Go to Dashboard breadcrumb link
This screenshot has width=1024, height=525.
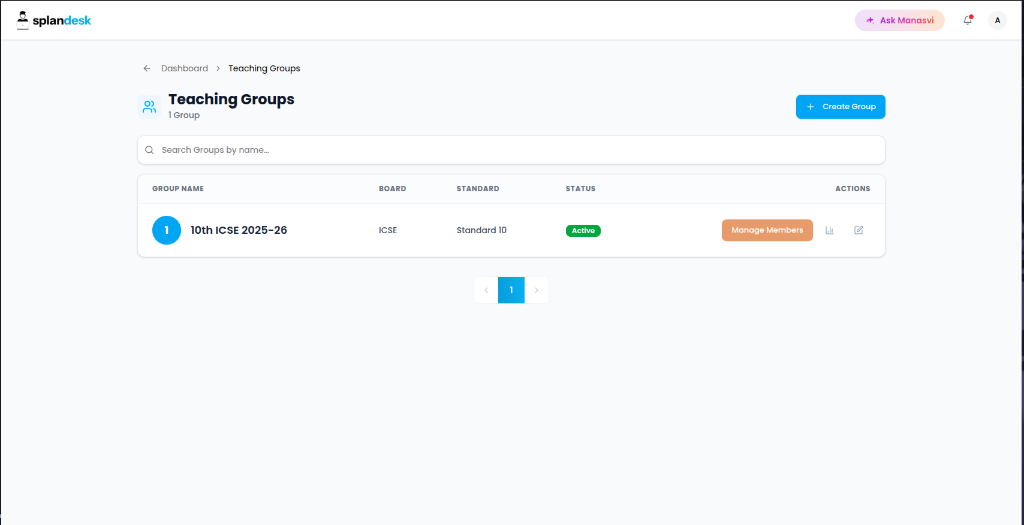(x=185, y=68)
